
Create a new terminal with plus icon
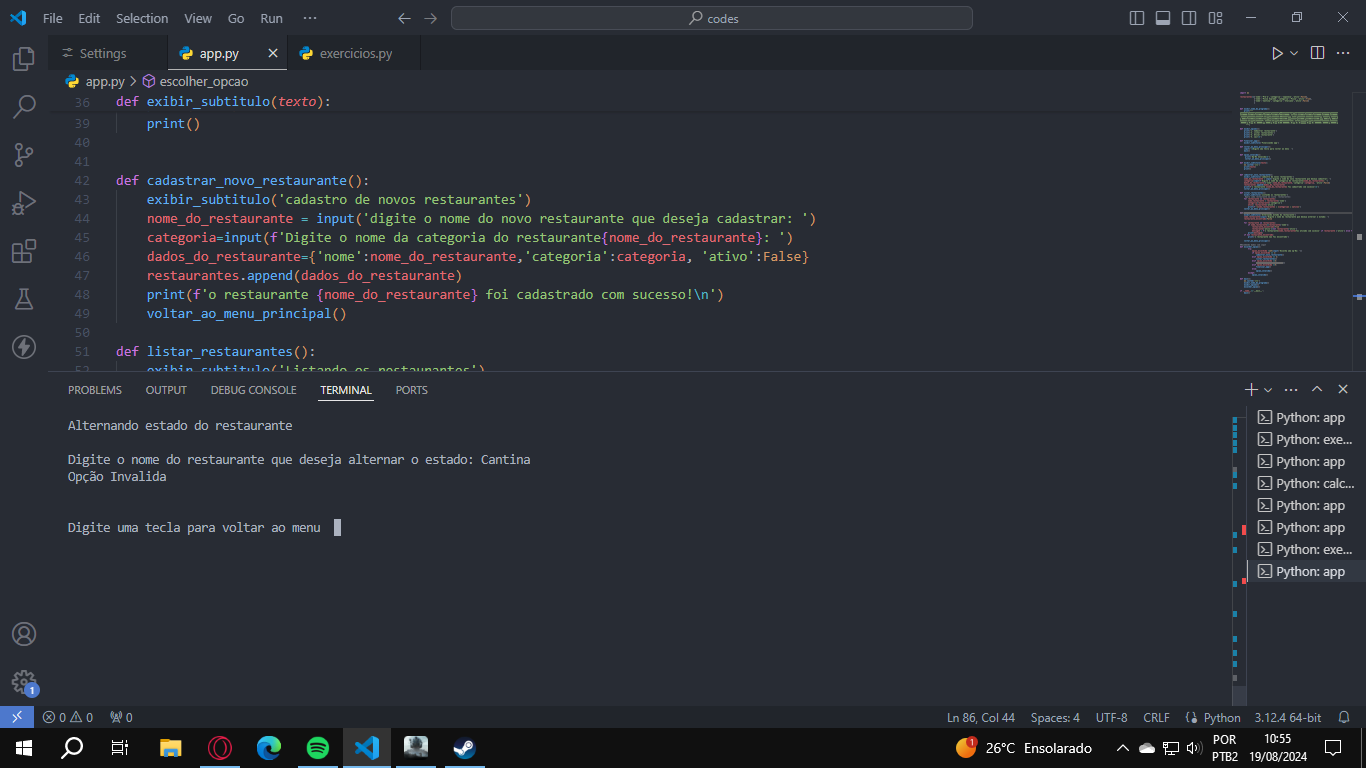tap(1251, 389)
